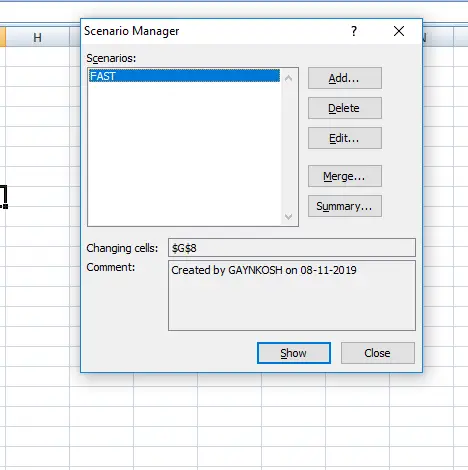Delete the selected FAST scenario
This screenshot has height=470, width=468.
click(x=345, y=108)
